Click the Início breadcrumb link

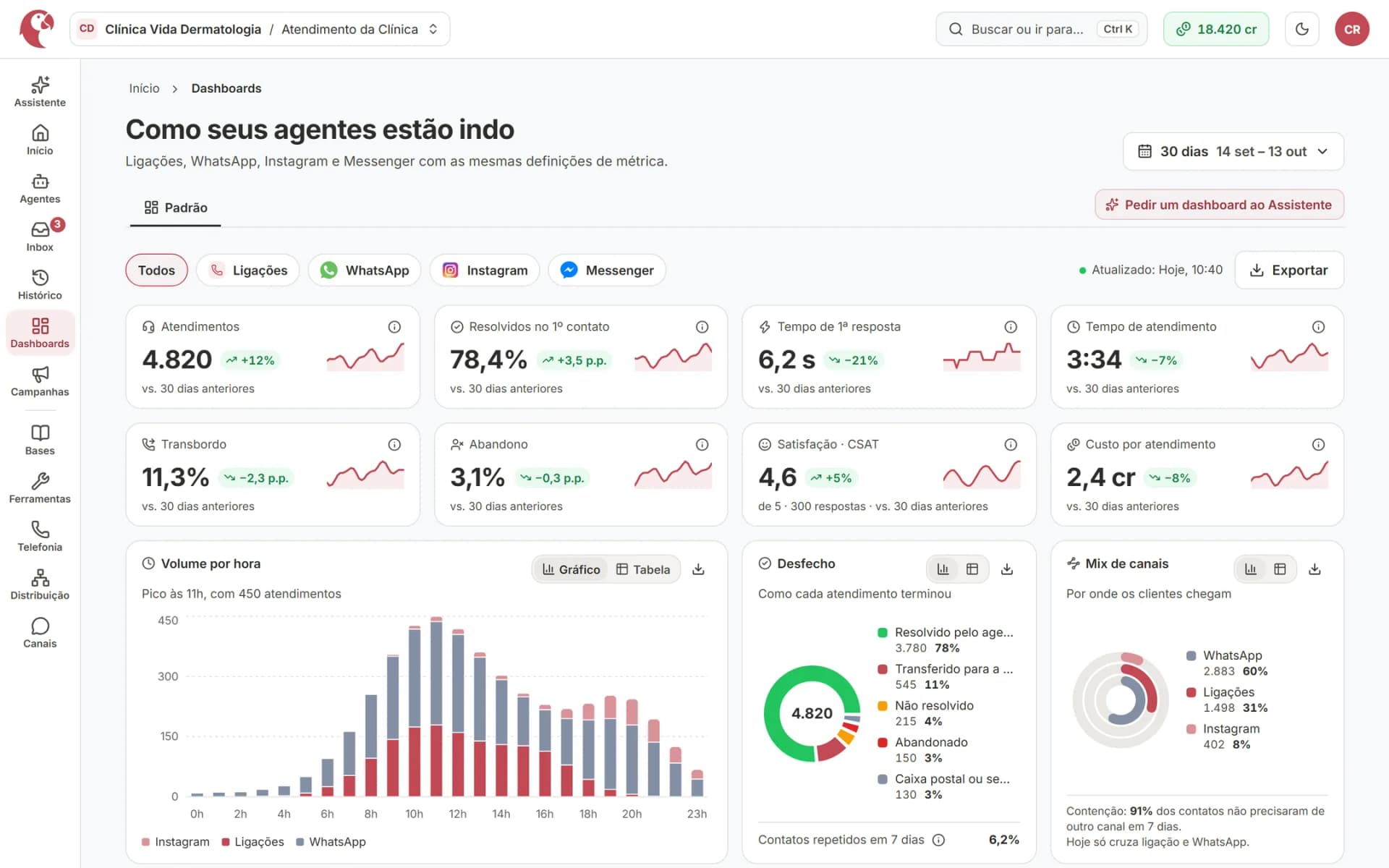pos(144,88)
